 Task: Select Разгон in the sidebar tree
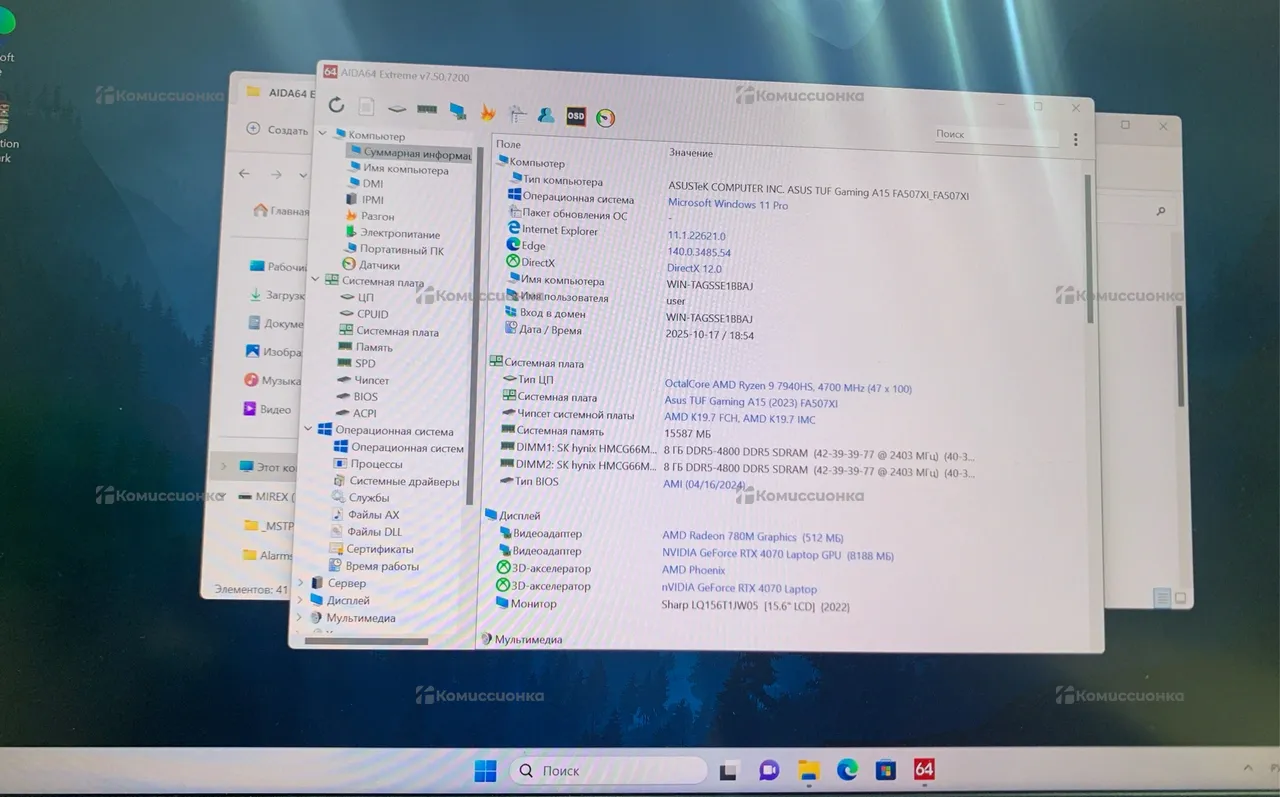[377, 216]
